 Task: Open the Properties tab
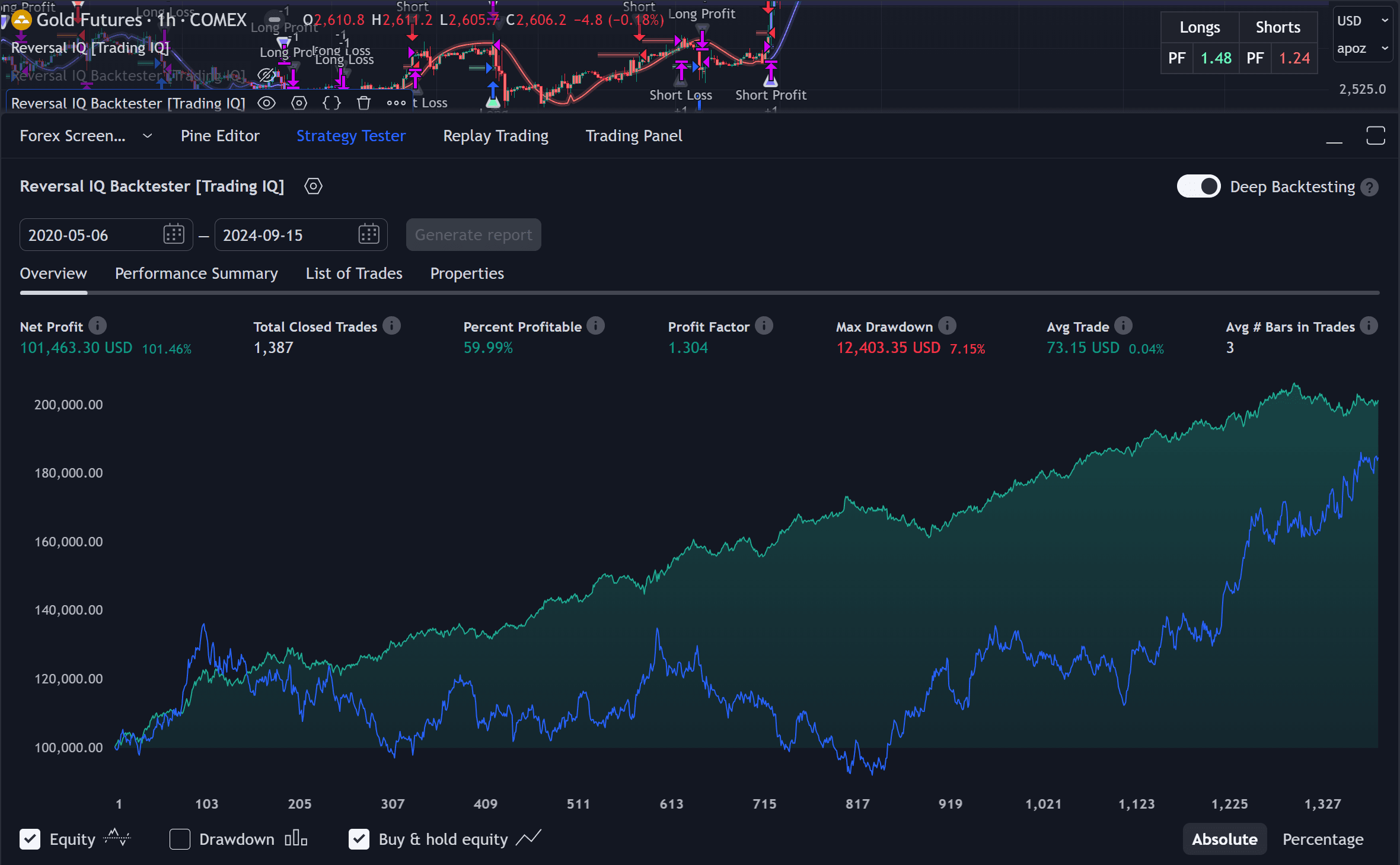(467, 274)
